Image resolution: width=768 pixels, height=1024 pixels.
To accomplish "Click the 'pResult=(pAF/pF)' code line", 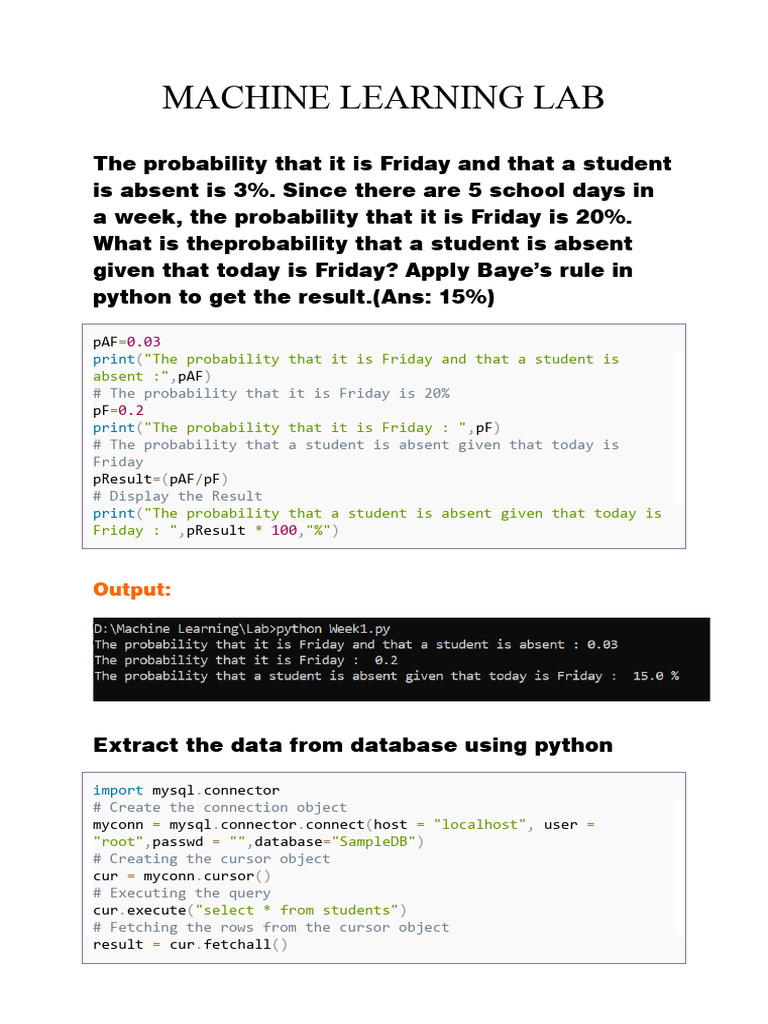I will [x=157, y=479].
